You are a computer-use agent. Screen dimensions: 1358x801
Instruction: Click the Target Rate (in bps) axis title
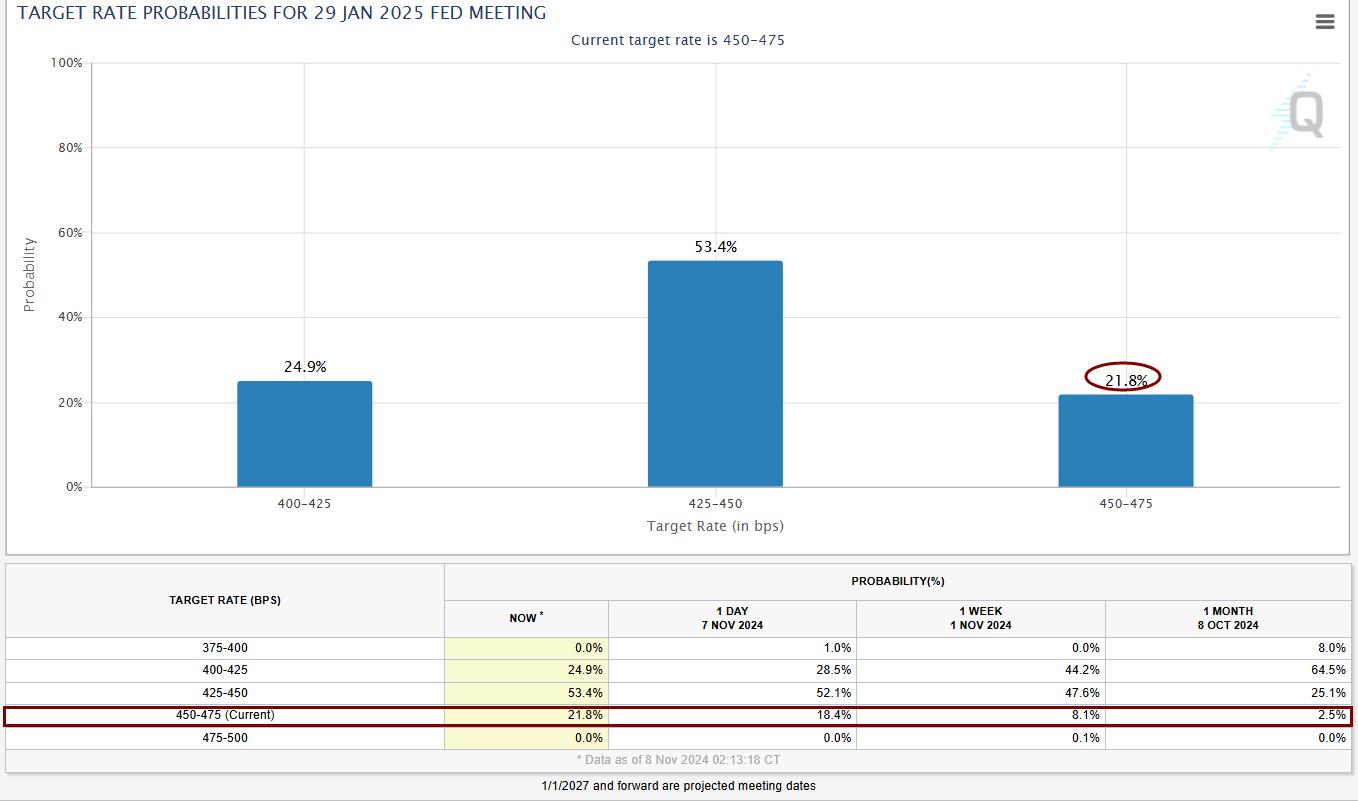715,526
